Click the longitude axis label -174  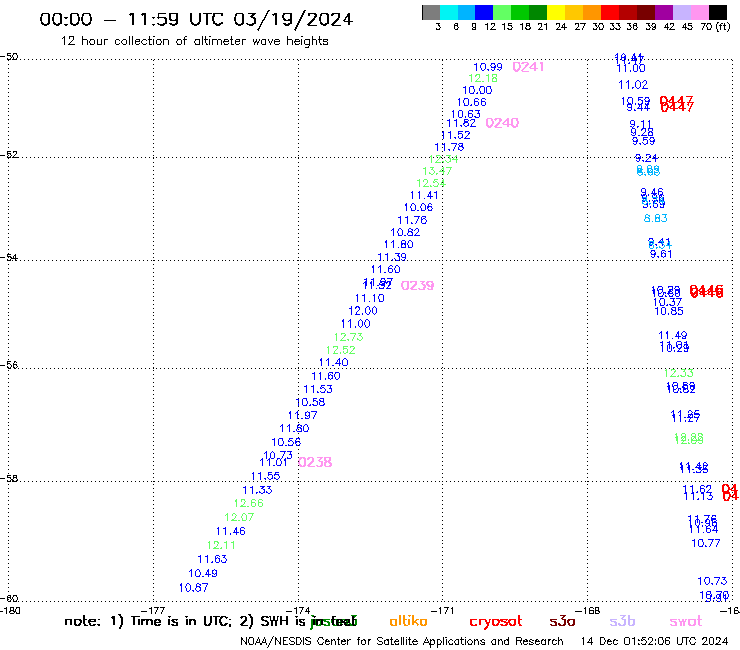pyautogui.click(x=297, y=610)
